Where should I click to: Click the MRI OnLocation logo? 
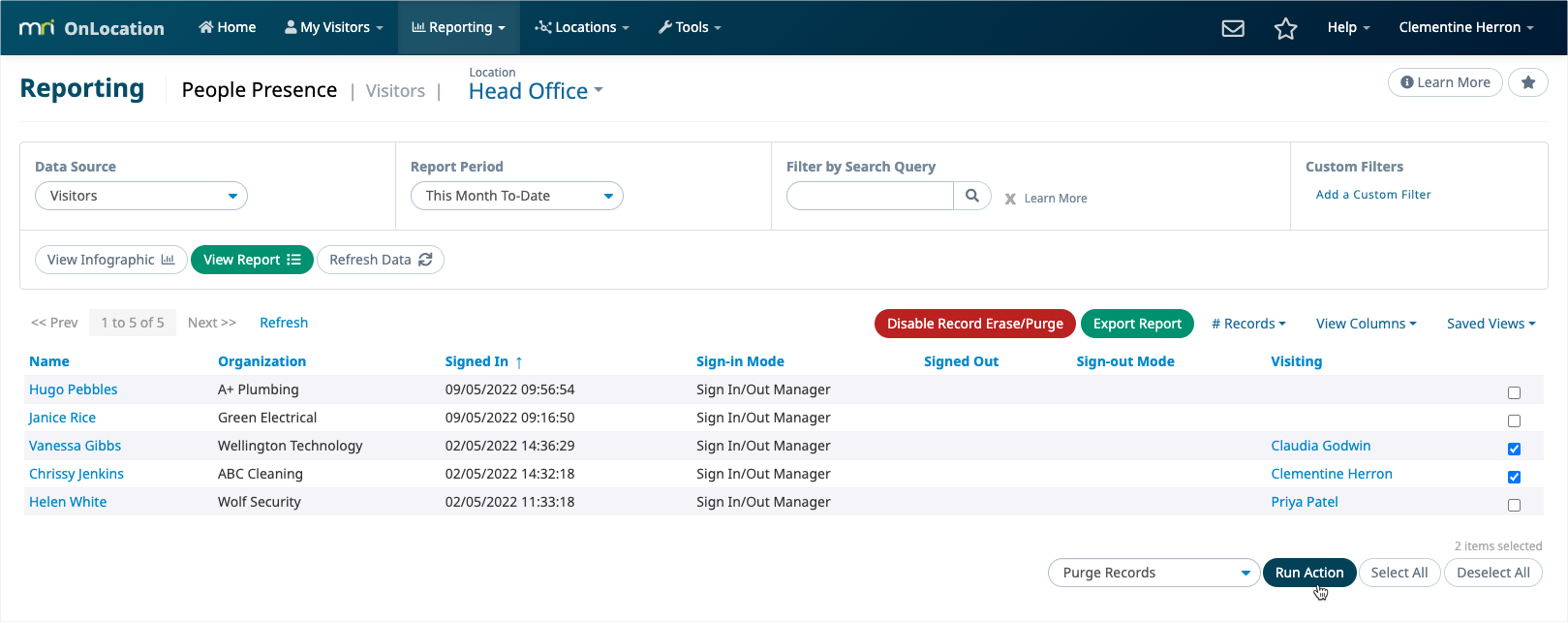pyautogui.click(x=92, y=28)
